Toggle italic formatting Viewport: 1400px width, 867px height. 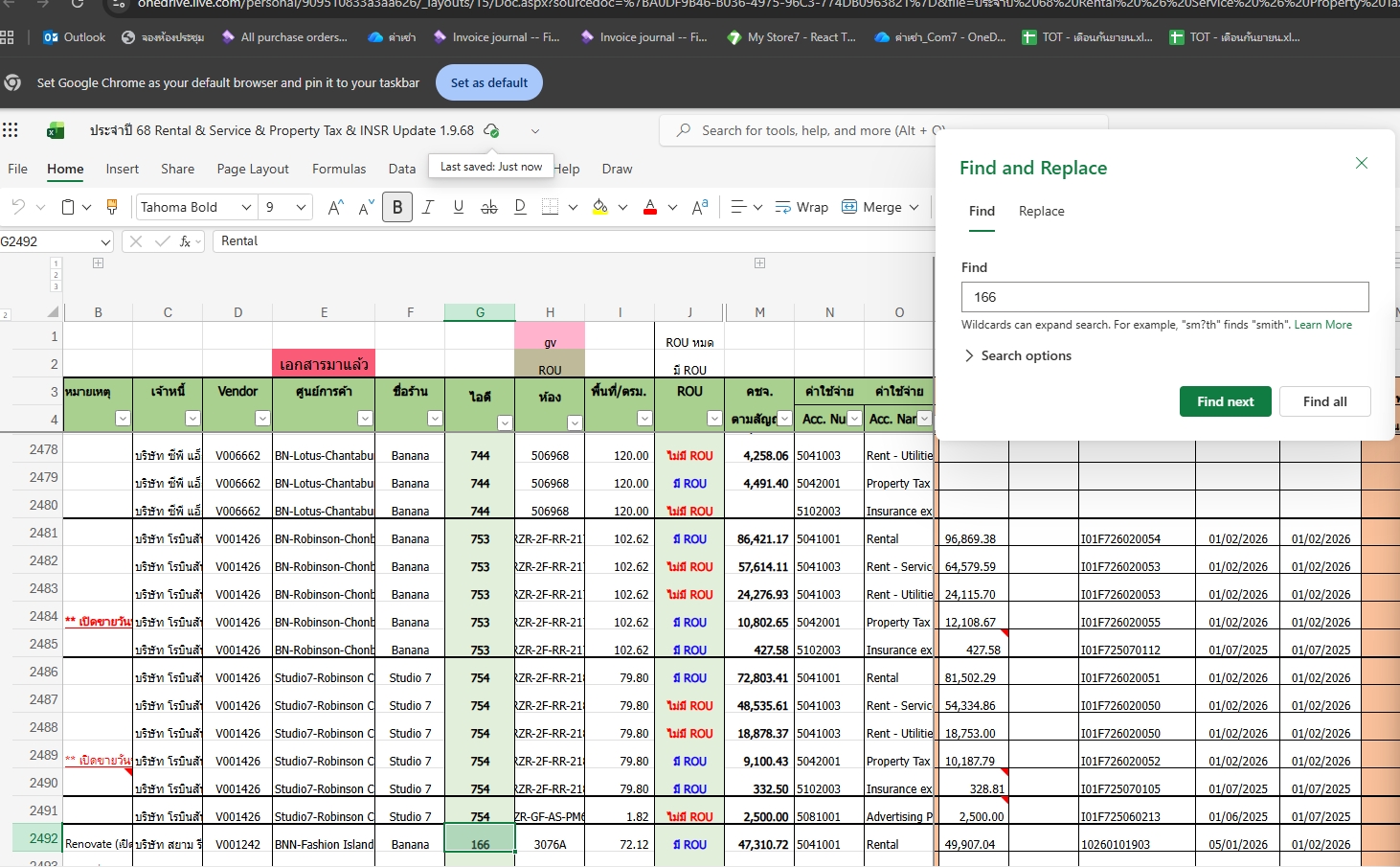coord(428,207)
